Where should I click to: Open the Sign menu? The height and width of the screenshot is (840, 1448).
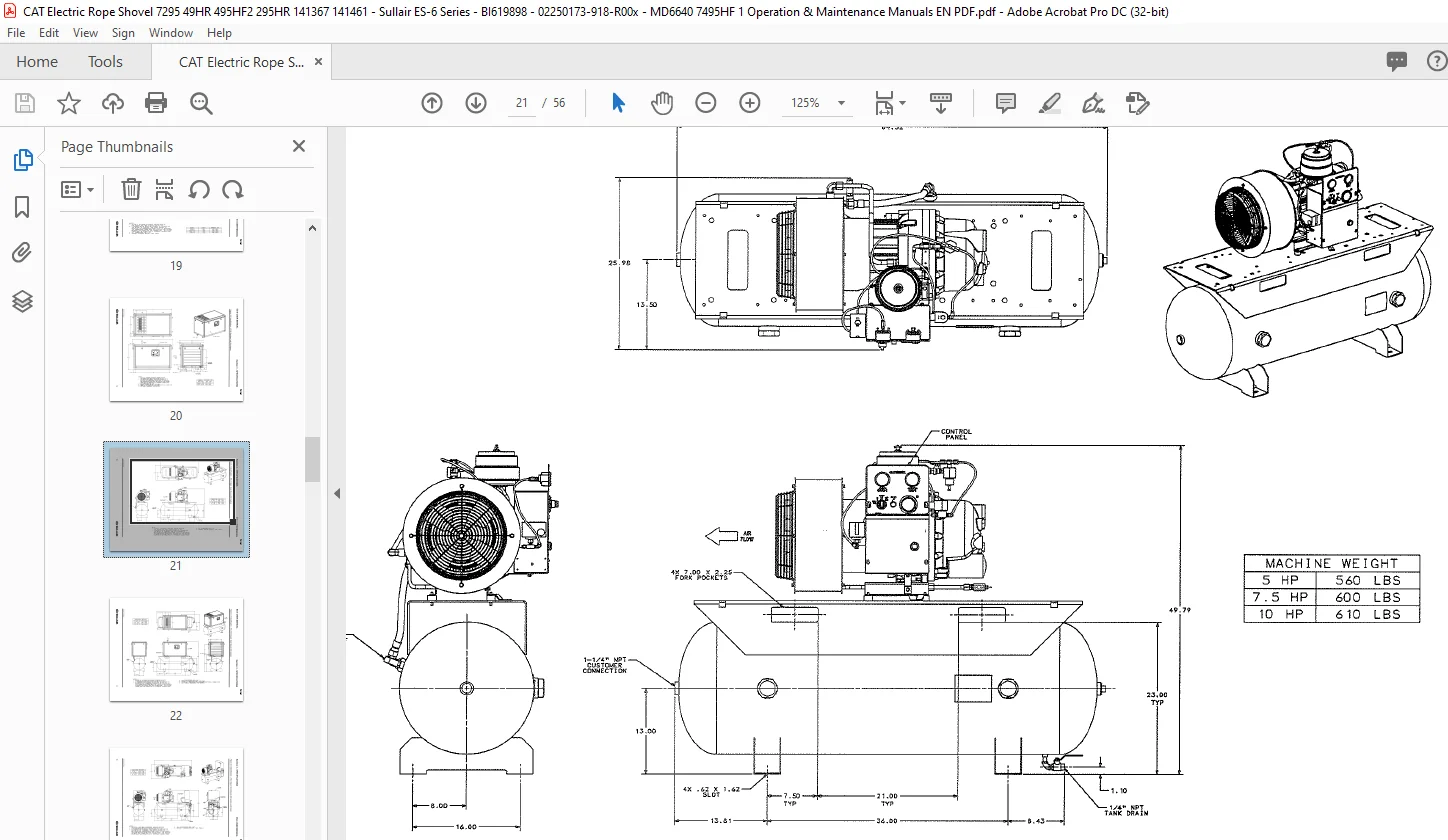[x=123, y=33]
